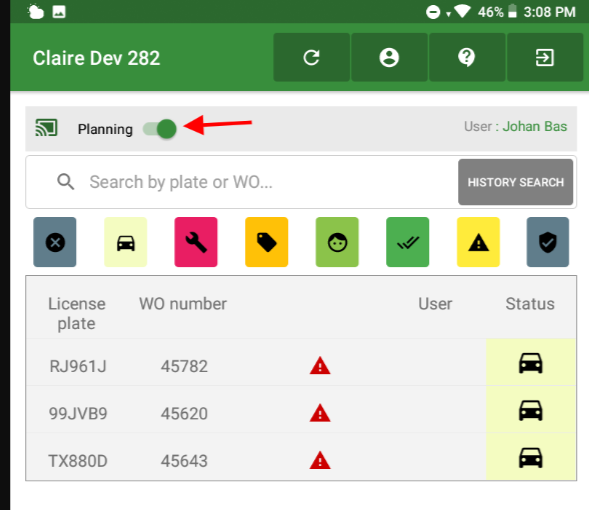The height and width of the screenshot is (510, 589).
Task: Select the double checkmark filter
Action: 408,242
